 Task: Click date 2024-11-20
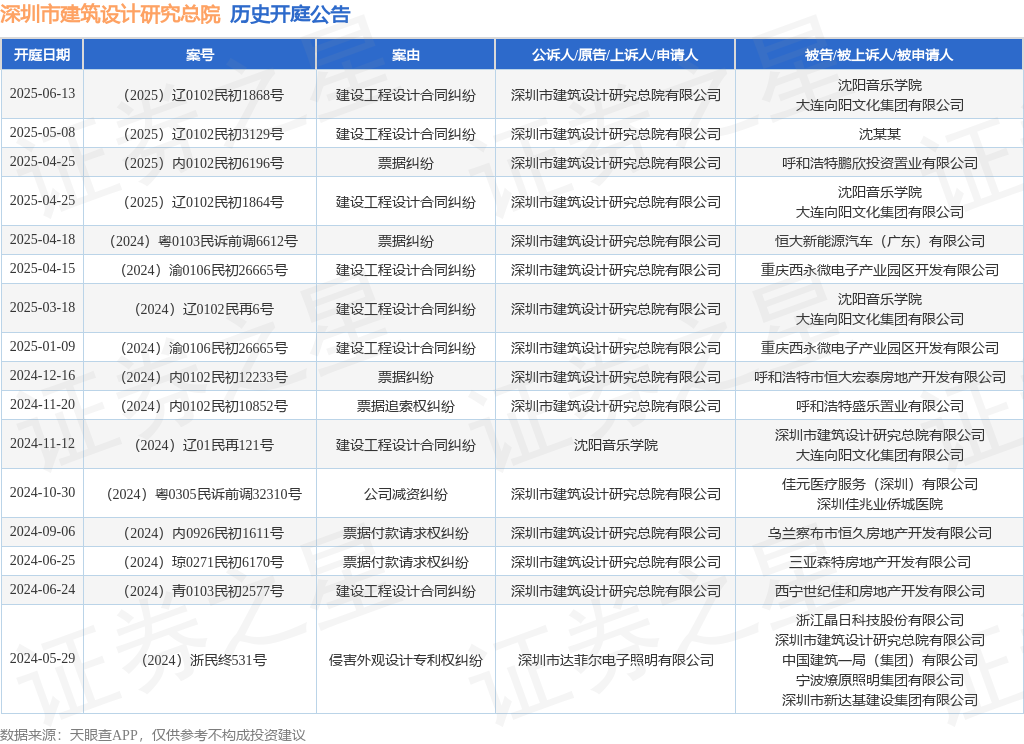[x=42, y=404]
